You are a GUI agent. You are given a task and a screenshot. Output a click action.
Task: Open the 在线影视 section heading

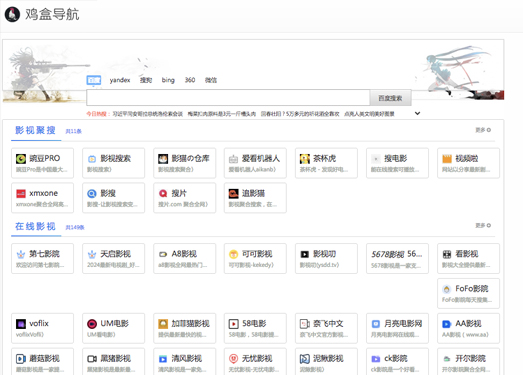pos(35,226)
